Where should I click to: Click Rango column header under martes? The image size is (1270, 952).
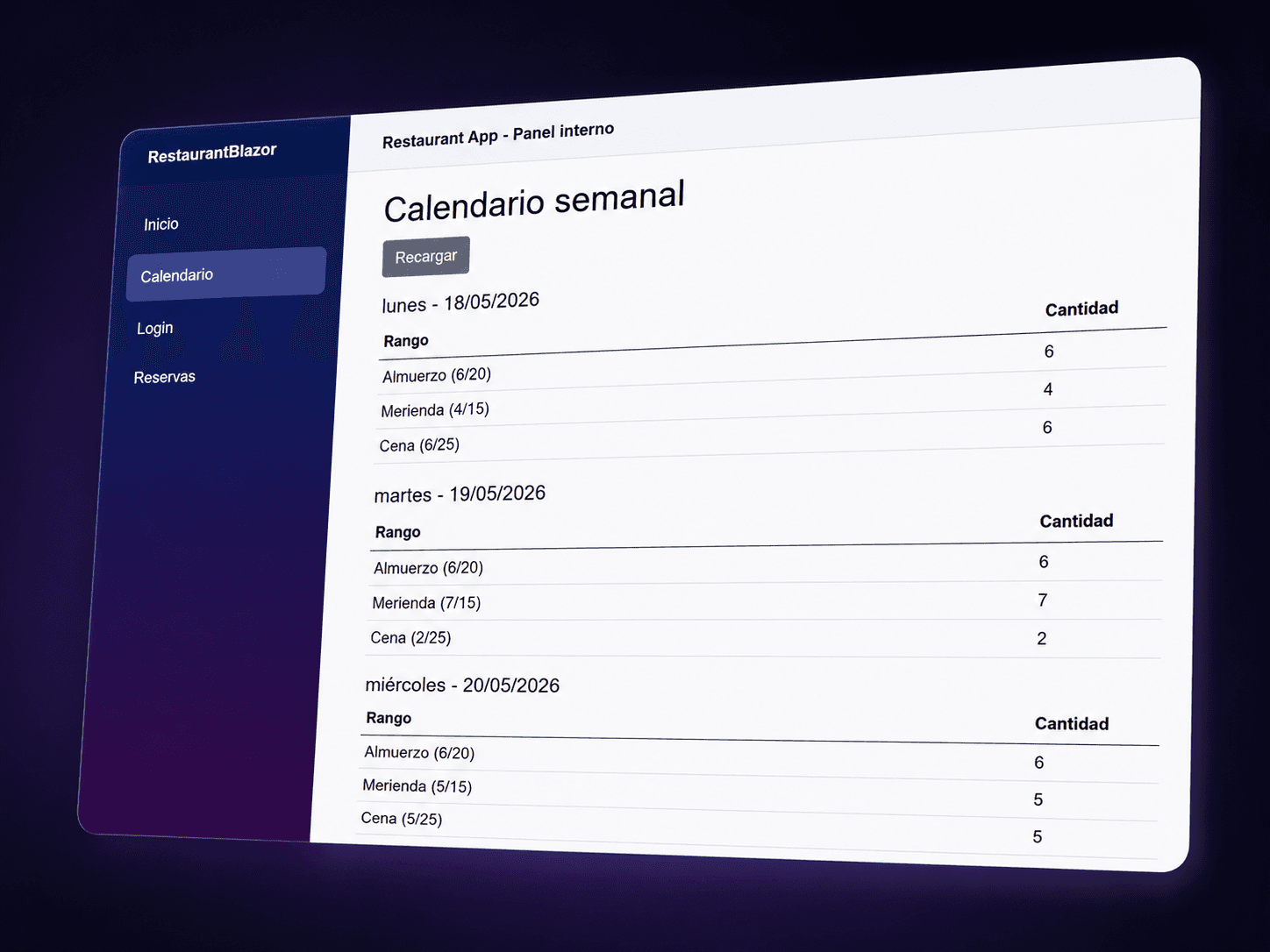tap(398, 532)
